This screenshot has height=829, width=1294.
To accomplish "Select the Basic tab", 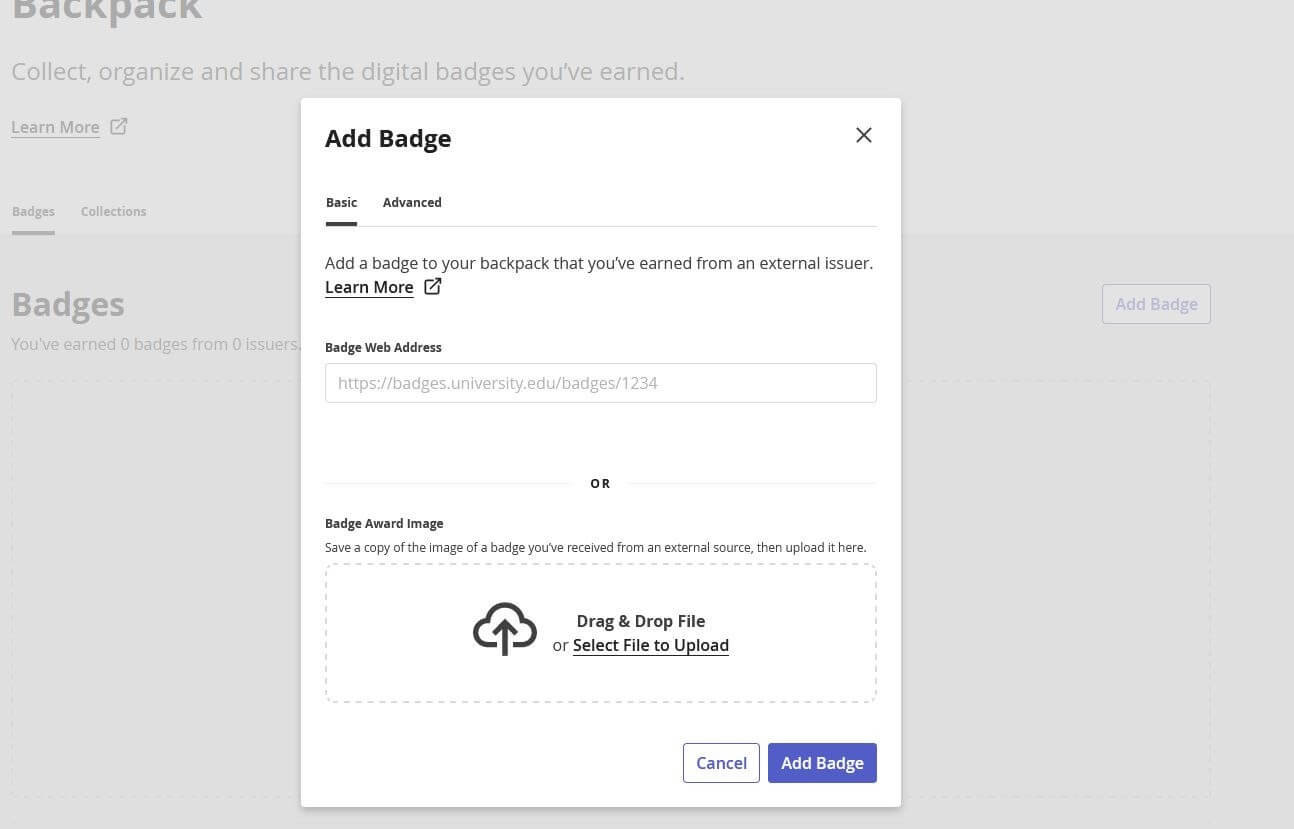I will 341,202.
